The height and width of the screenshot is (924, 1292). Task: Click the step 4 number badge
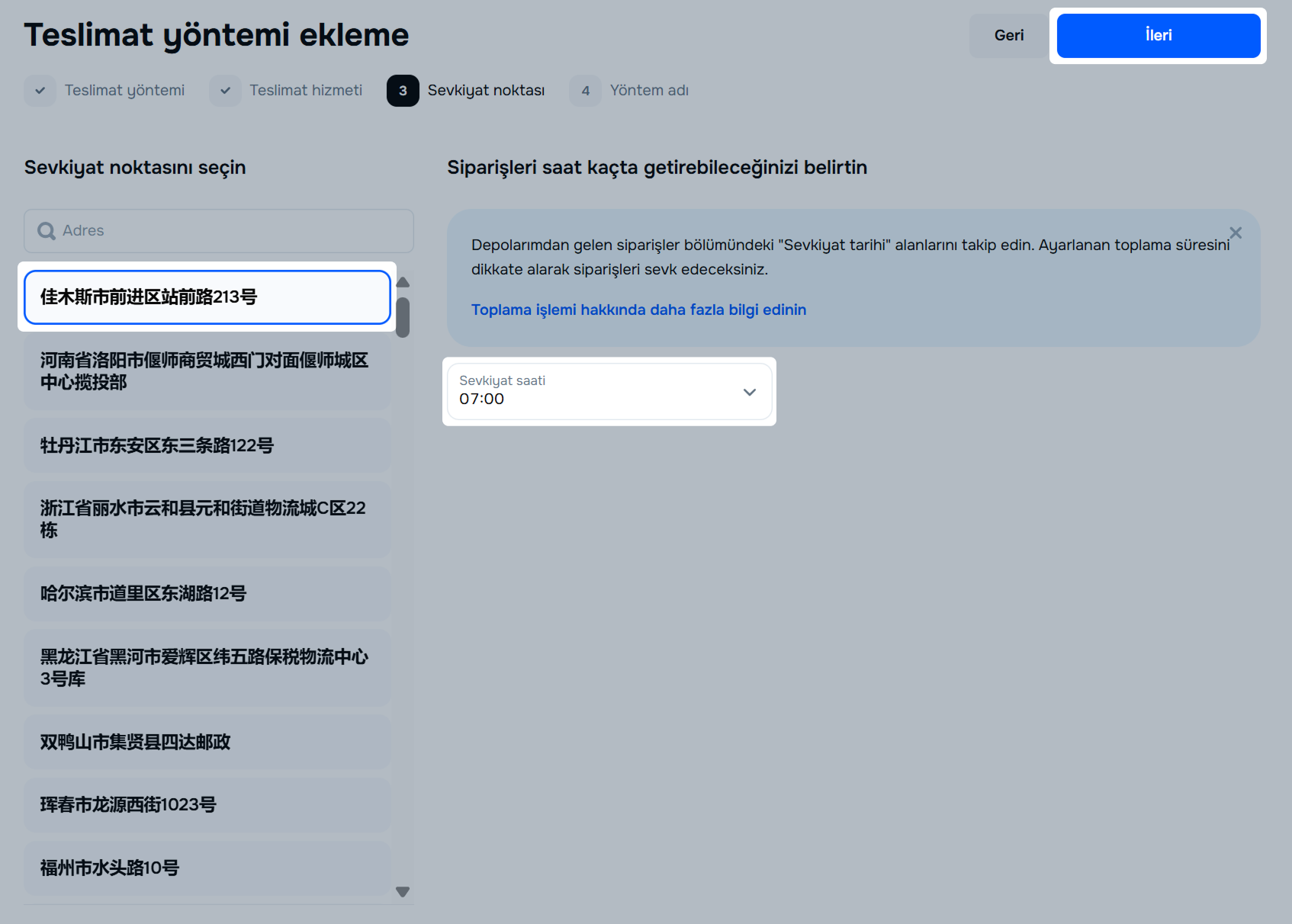[585, 91]
